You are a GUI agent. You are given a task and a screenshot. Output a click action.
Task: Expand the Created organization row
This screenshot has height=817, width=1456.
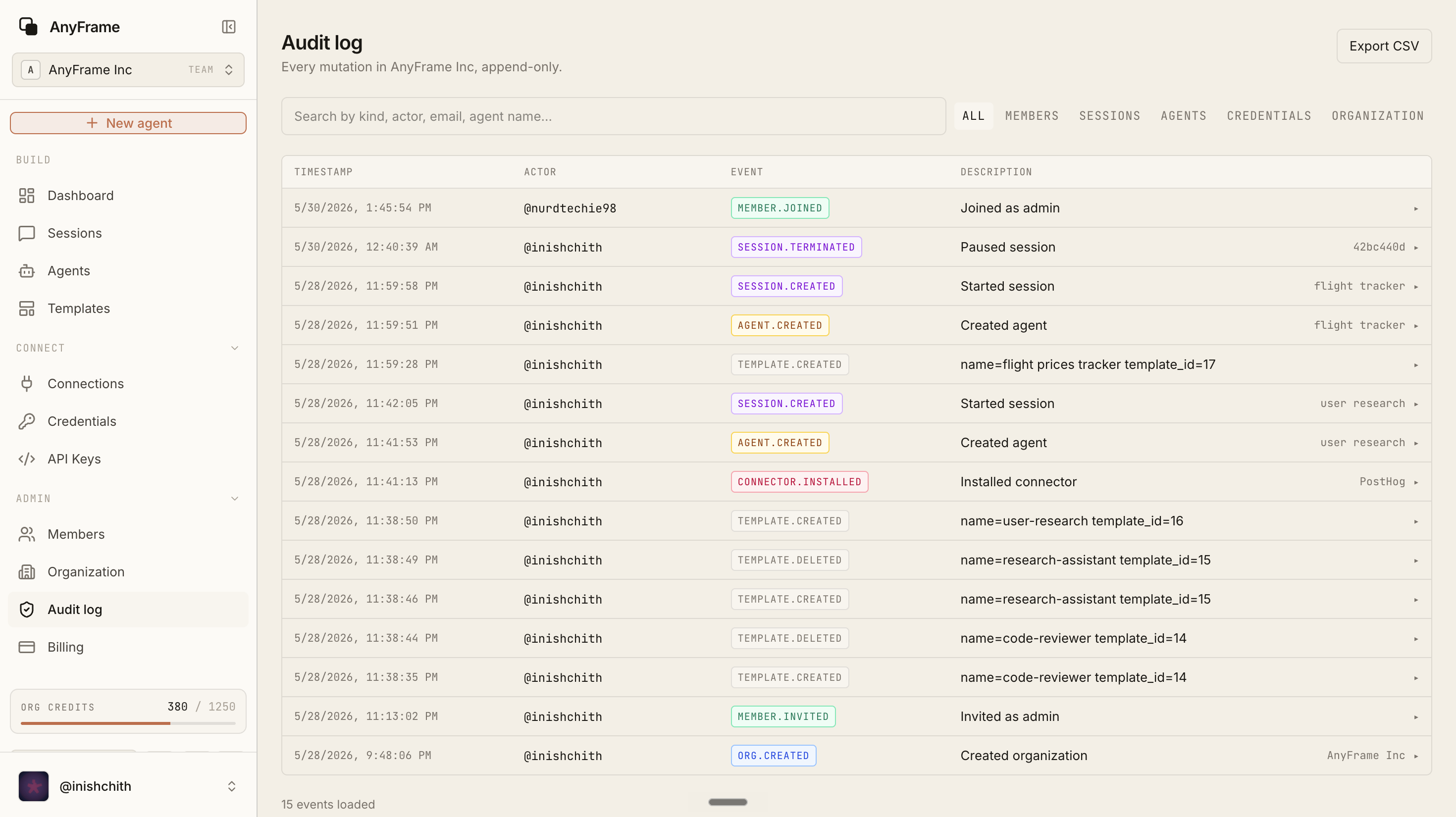[1416, 756]
